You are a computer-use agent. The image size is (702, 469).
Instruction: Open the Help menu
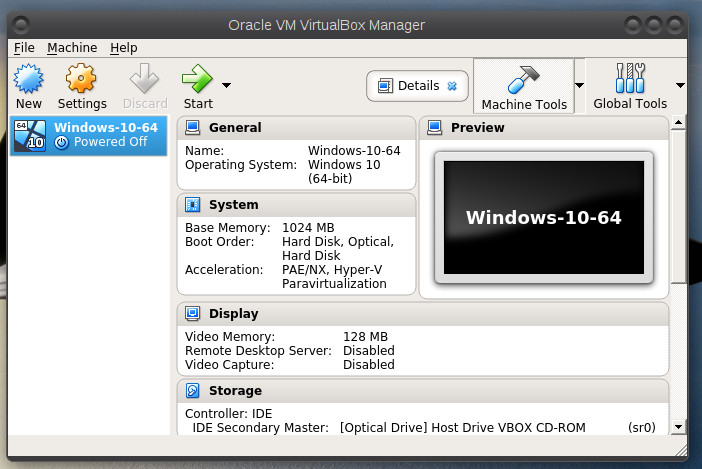point(124,47)
